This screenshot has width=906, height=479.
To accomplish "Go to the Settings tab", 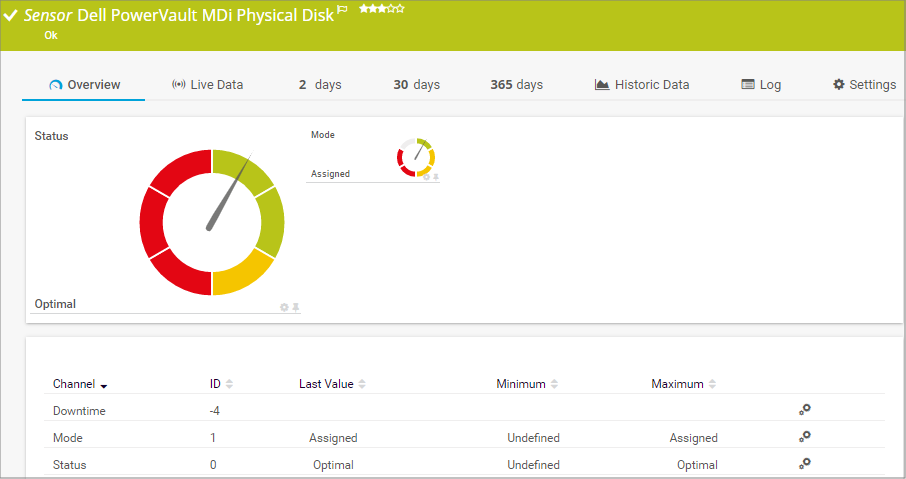I will click(864, 85).
